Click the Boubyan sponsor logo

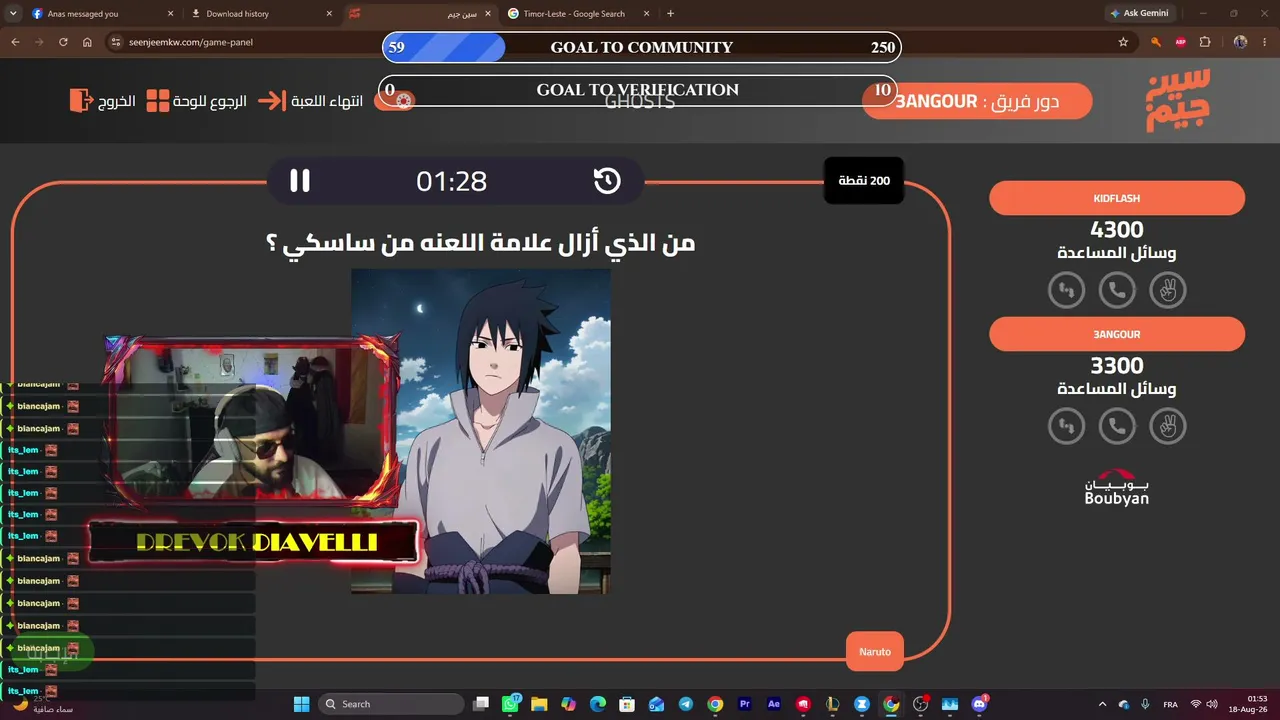[x=1117, y=488]
